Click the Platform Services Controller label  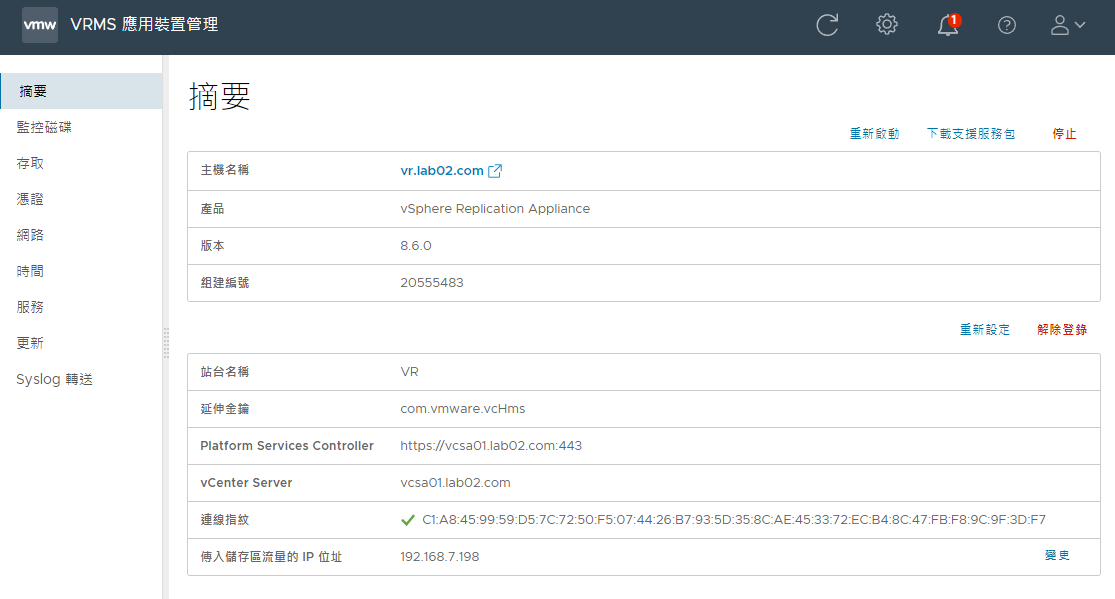[x=287, y=446]
